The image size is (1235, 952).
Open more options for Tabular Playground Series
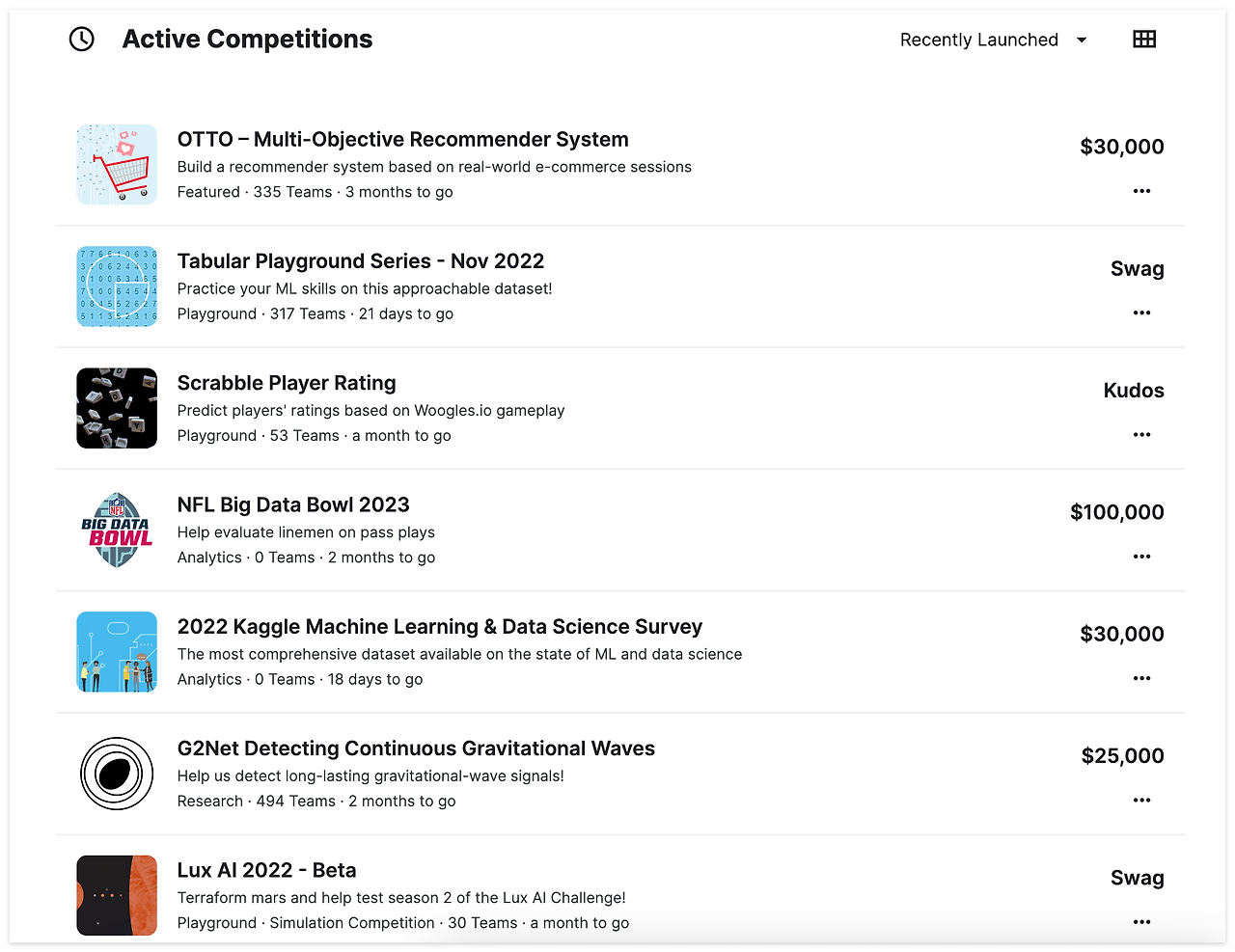tap(1141, 313)
